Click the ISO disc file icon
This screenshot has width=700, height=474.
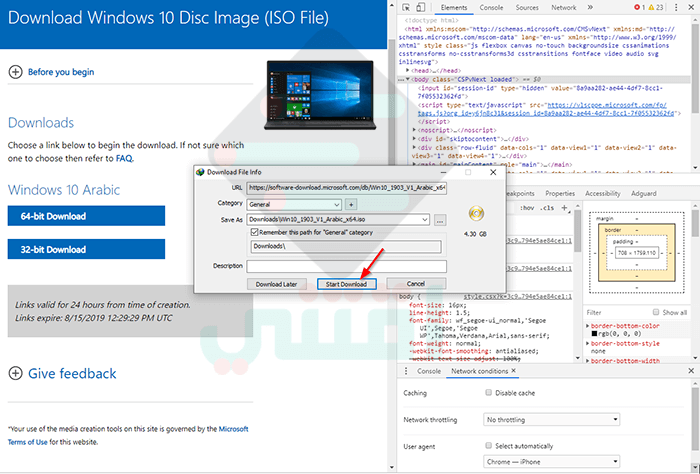pyautogui.click(x=476, y=213)
